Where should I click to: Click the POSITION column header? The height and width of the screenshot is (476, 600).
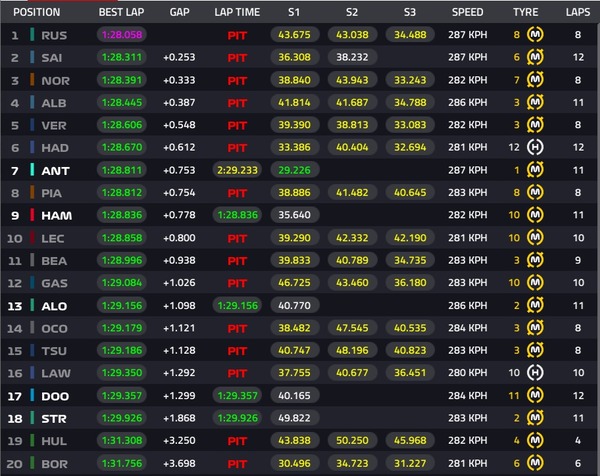(x=36, y=12)
